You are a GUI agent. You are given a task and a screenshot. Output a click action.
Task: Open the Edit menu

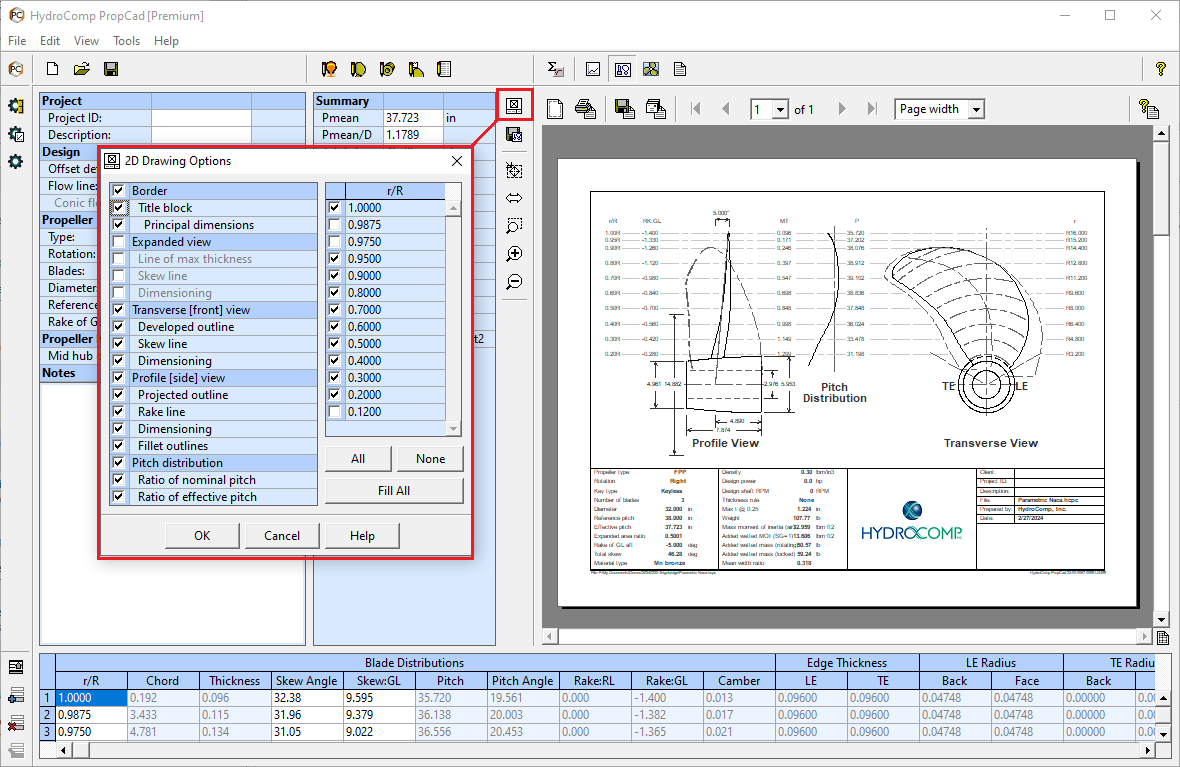50,41
